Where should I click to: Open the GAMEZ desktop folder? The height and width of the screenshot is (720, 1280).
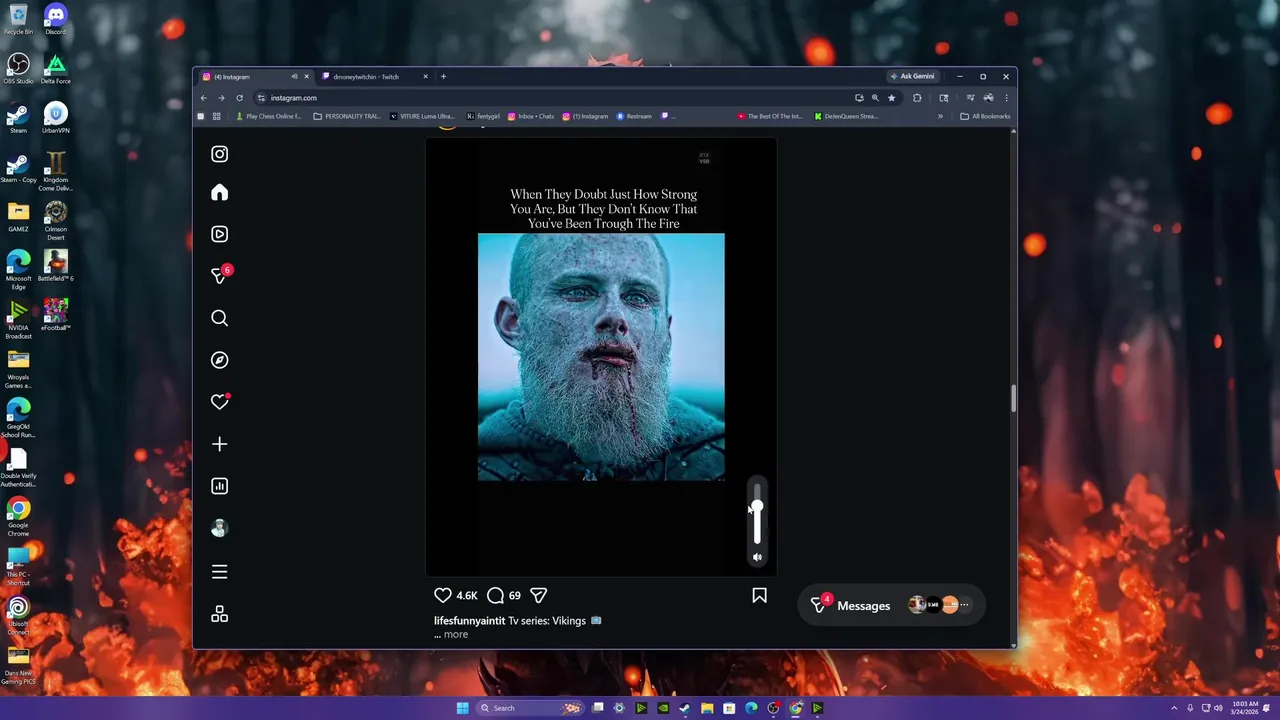click(18, 217)
